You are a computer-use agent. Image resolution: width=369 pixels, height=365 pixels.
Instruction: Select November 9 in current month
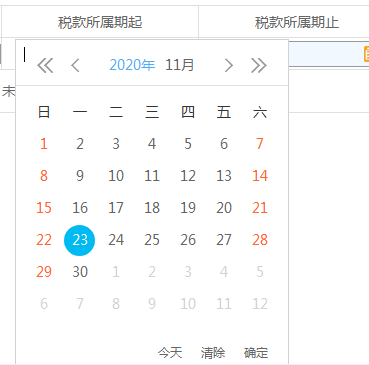[80, 176]
